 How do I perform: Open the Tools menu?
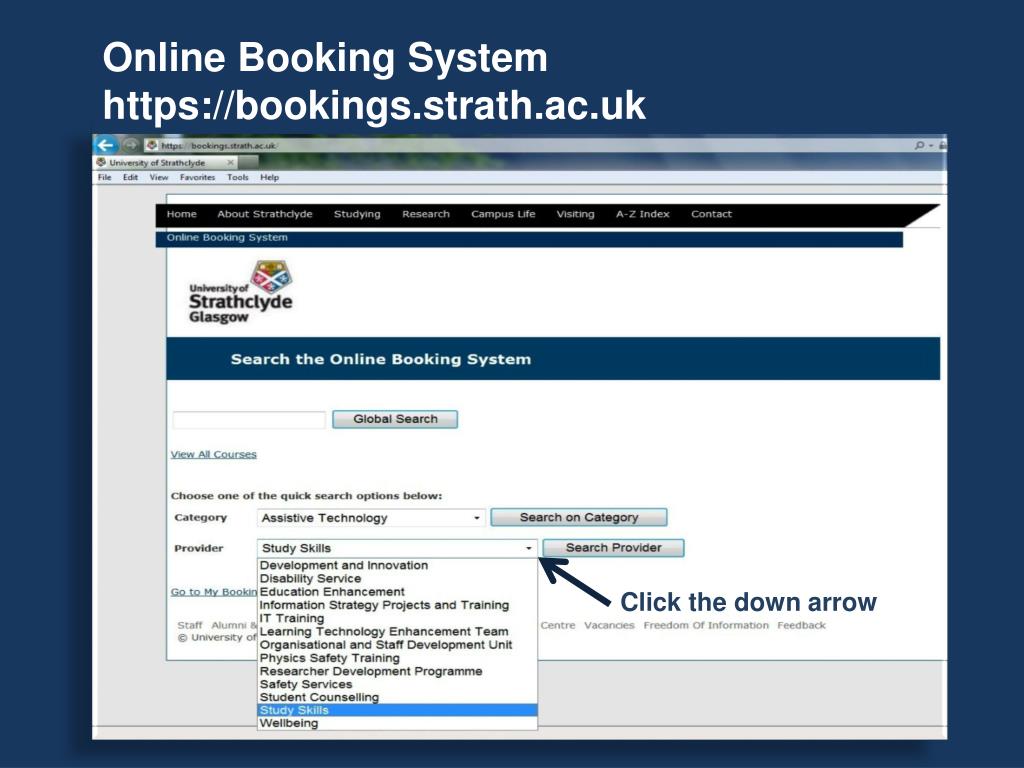pos(238,177)
